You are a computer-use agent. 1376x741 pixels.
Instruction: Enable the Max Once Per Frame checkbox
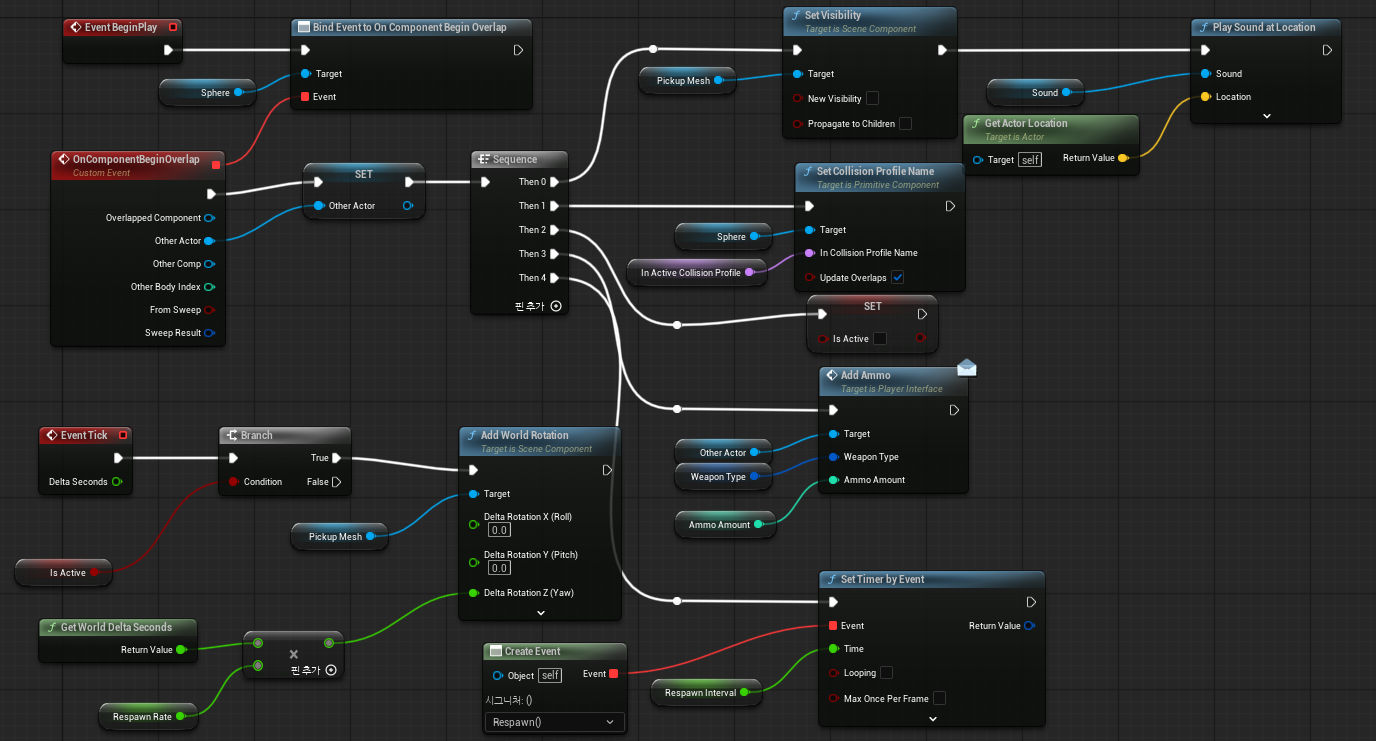939,698
